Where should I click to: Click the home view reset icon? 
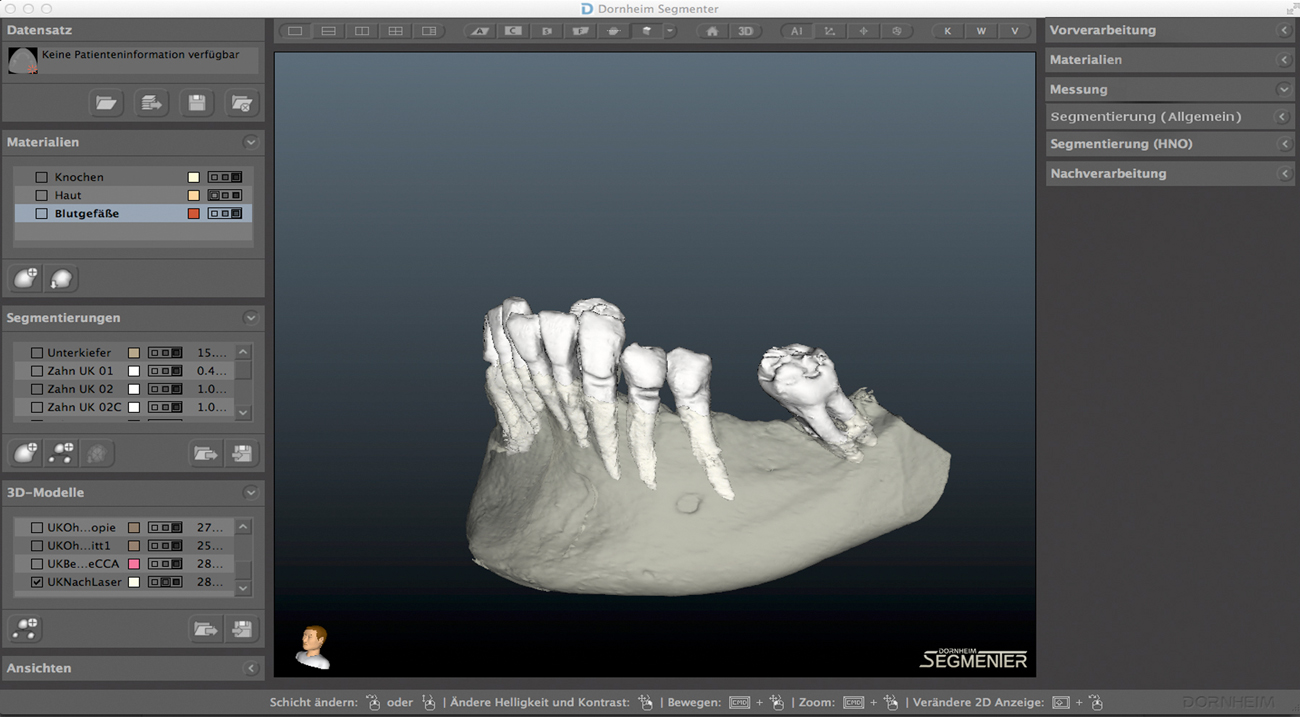click(712, 31)
